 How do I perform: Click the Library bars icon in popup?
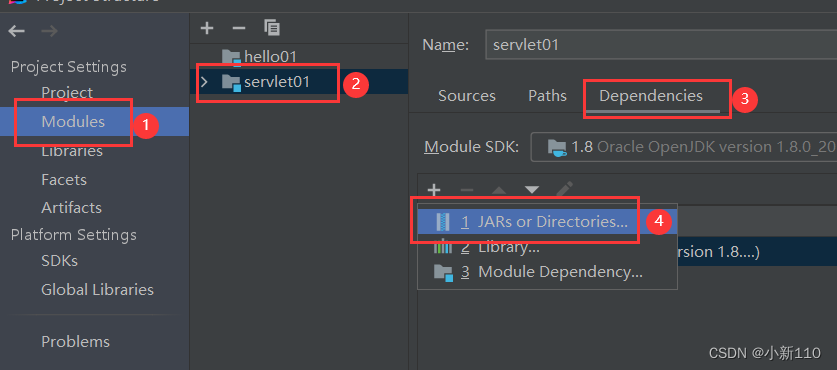tap(443, 247)
